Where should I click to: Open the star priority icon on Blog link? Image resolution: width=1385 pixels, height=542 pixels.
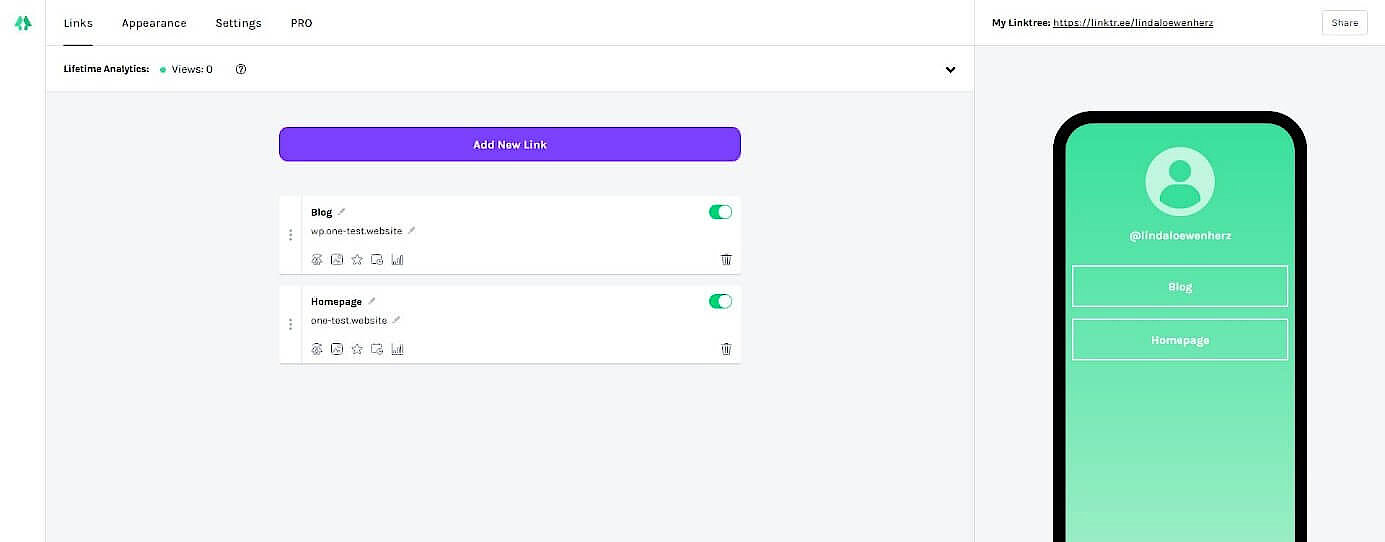[357, 260]
